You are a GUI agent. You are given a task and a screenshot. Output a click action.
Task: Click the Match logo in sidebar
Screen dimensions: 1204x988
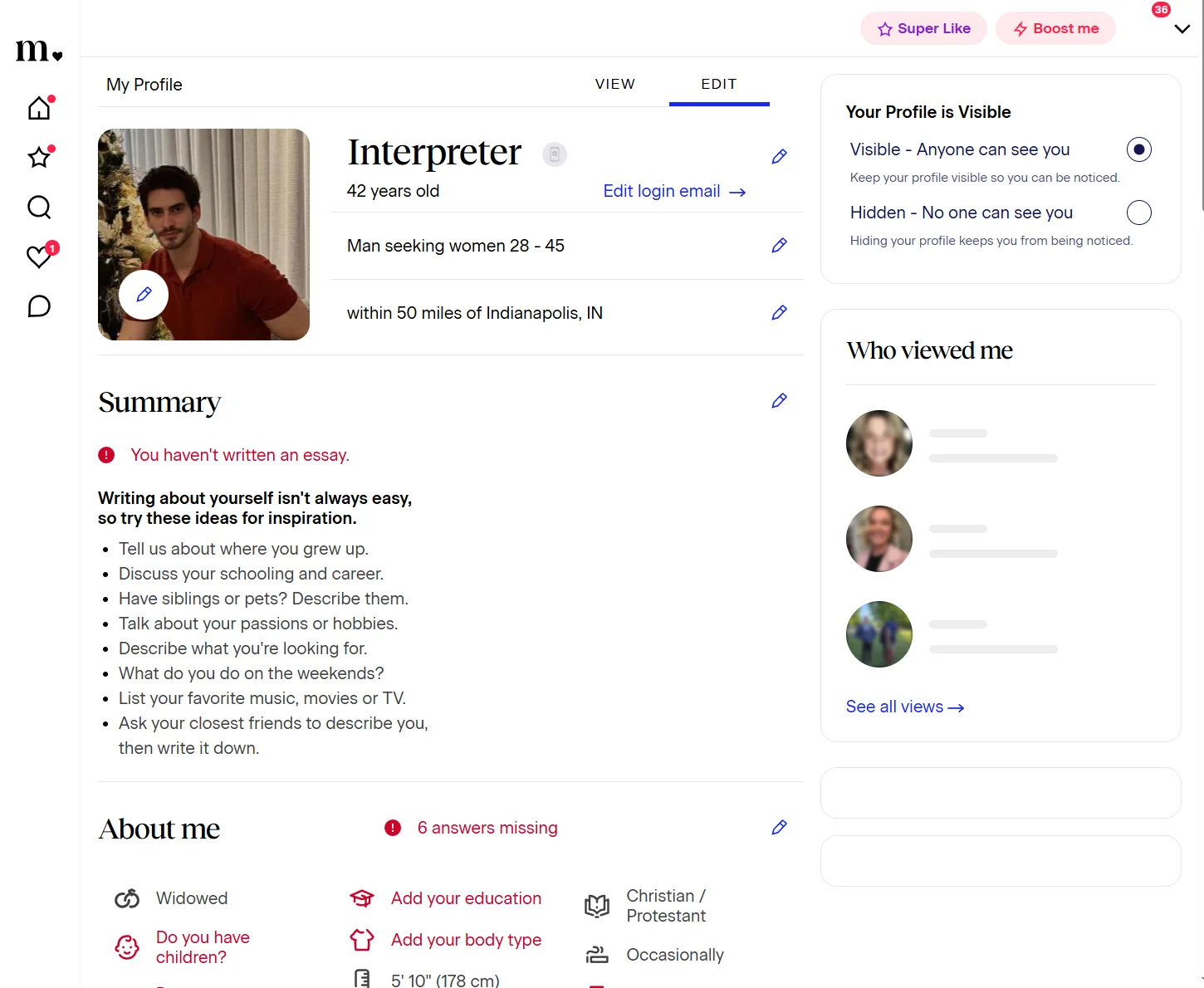point(39,51)
